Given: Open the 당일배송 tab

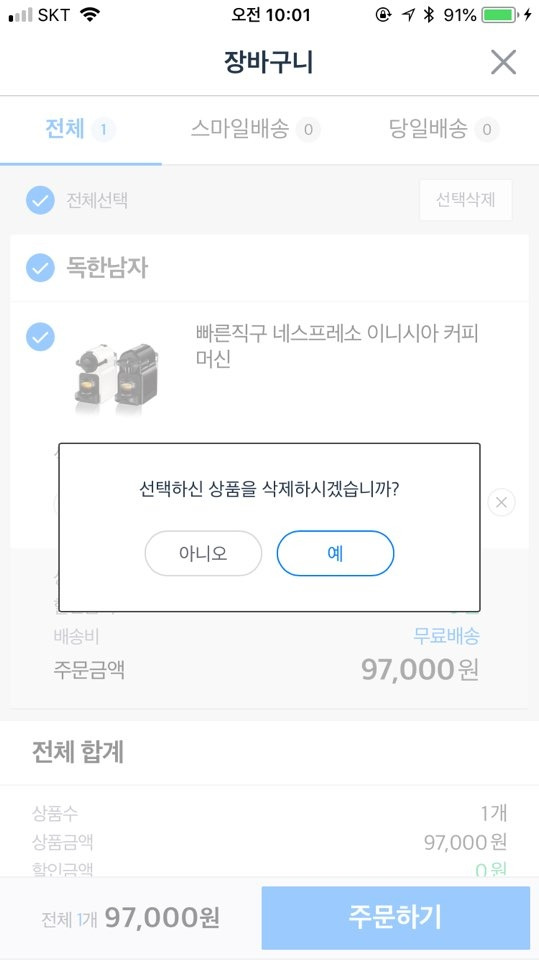Looking at the screenshot, I should point(443,129).
